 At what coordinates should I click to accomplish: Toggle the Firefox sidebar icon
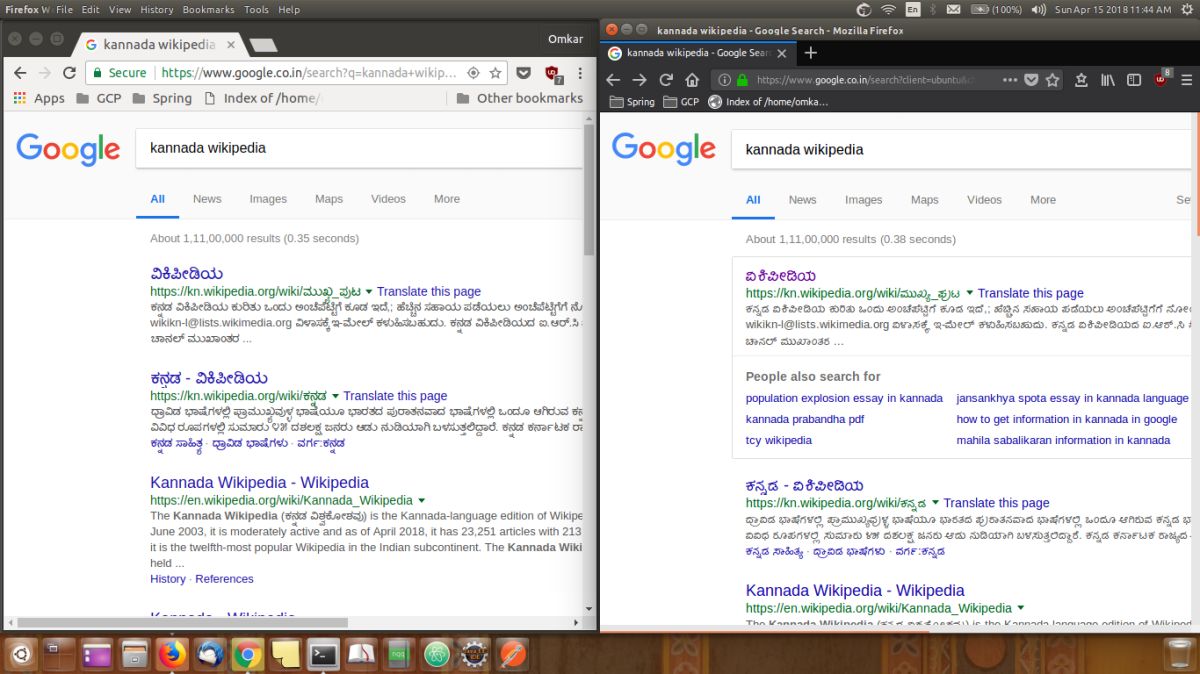[1134, 80]
